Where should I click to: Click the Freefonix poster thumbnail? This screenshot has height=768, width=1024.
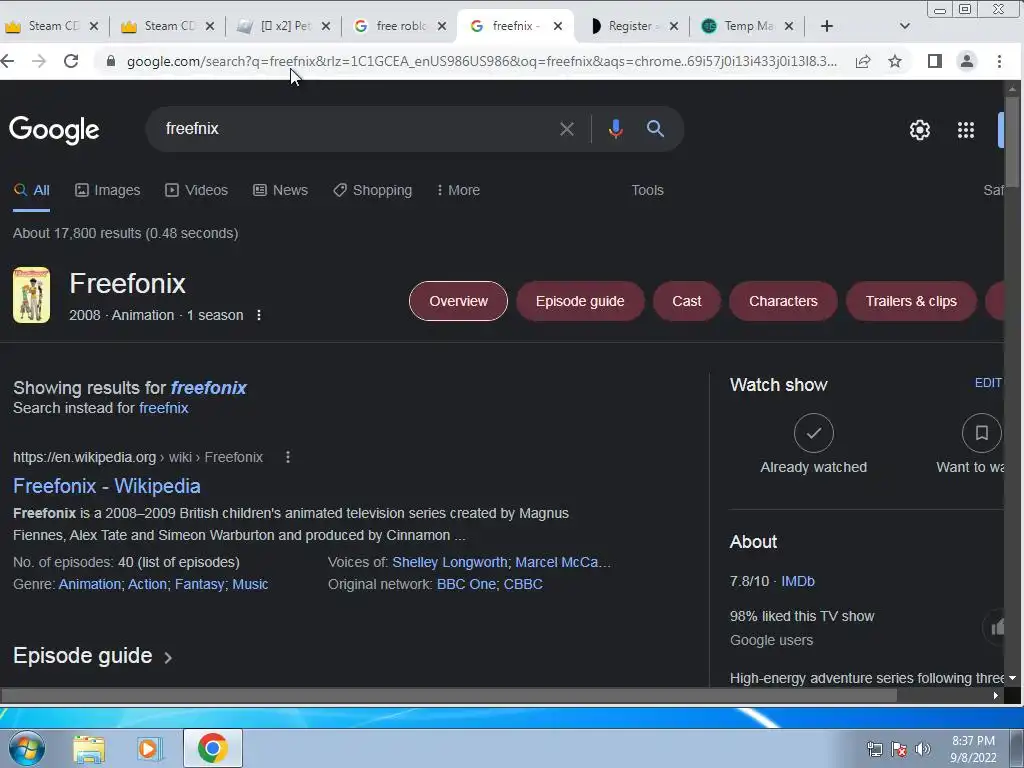click(x=31, y=295)
